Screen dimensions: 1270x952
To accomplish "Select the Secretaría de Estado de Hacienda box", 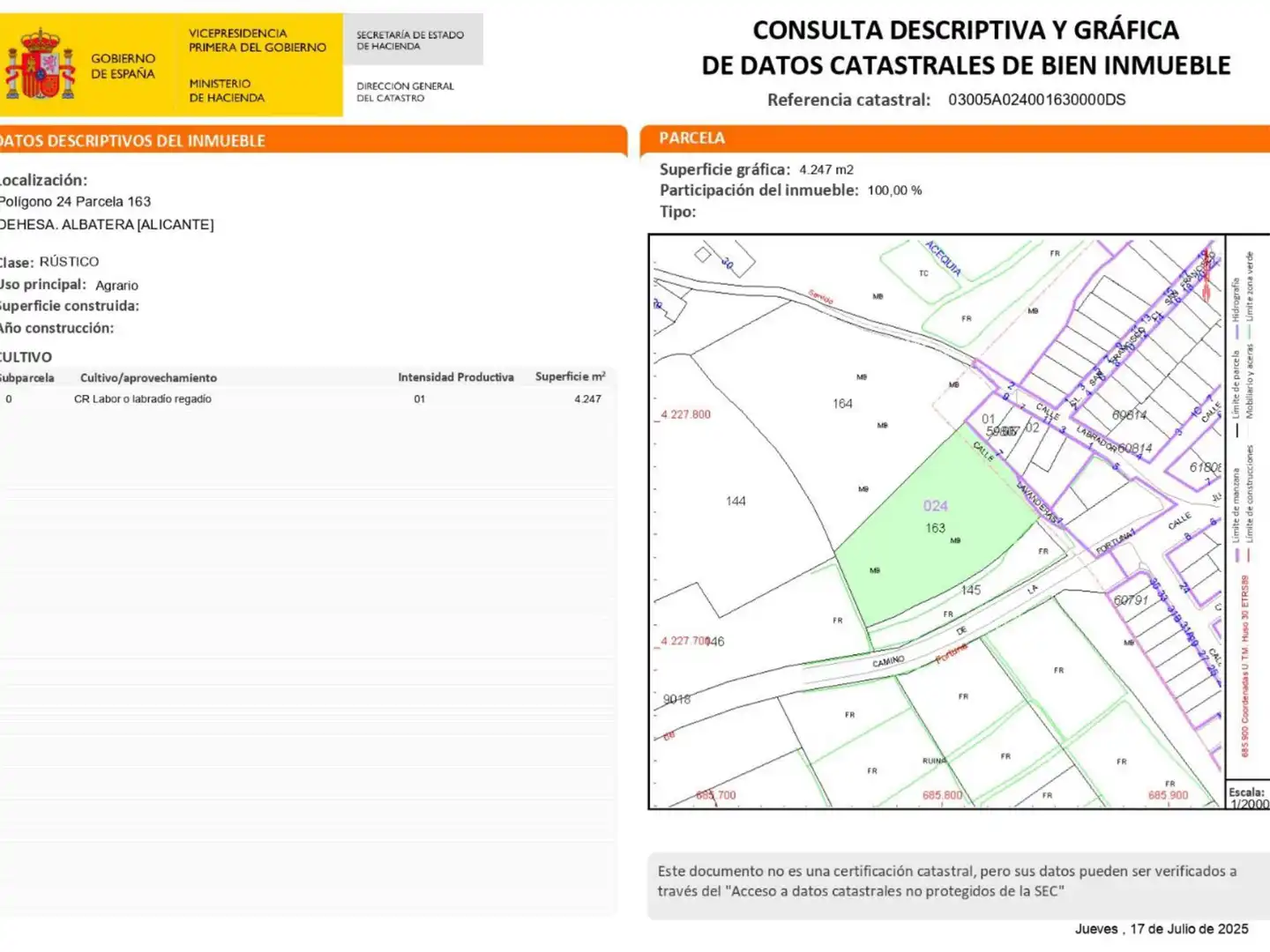I will pos(413,40).
